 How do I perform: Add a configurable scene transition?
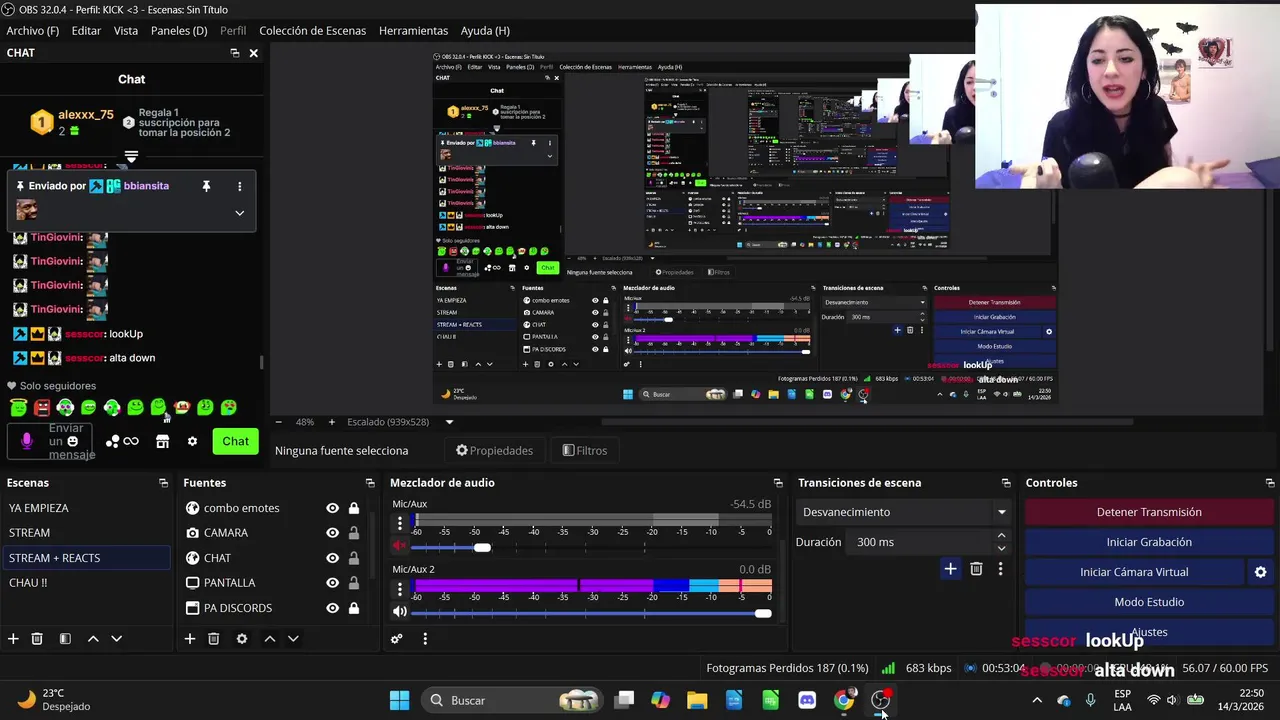[x=950, y=569]
